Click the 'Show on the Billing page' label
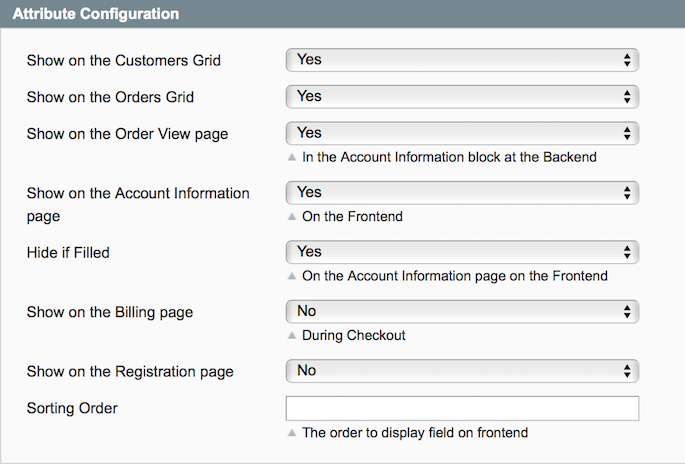Screen dimensions: 685x464 (109, 312)
